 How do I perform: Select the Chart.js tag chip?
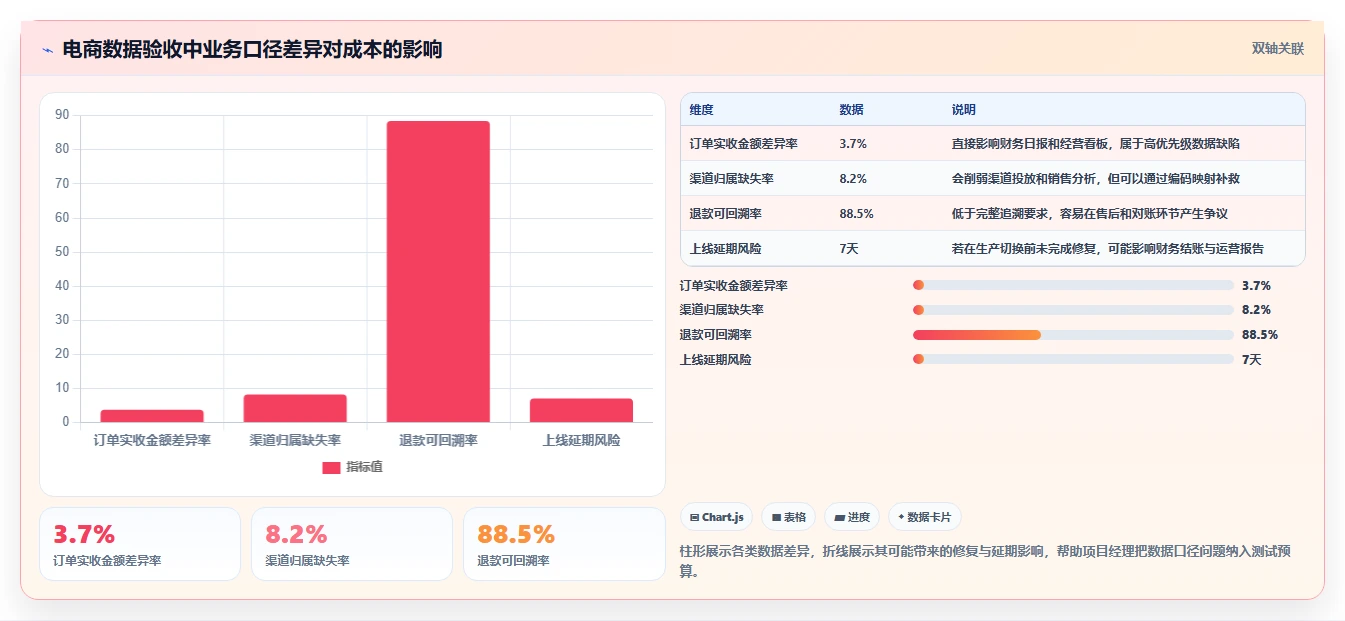(x=716, y=517)
